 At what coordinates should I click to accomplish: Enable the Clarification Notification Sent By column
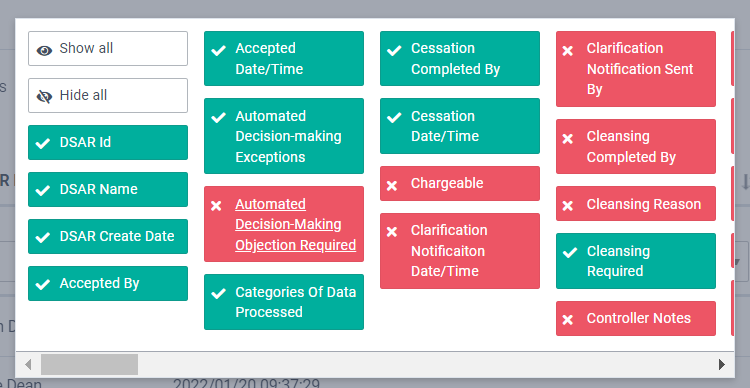coord(636,69)
